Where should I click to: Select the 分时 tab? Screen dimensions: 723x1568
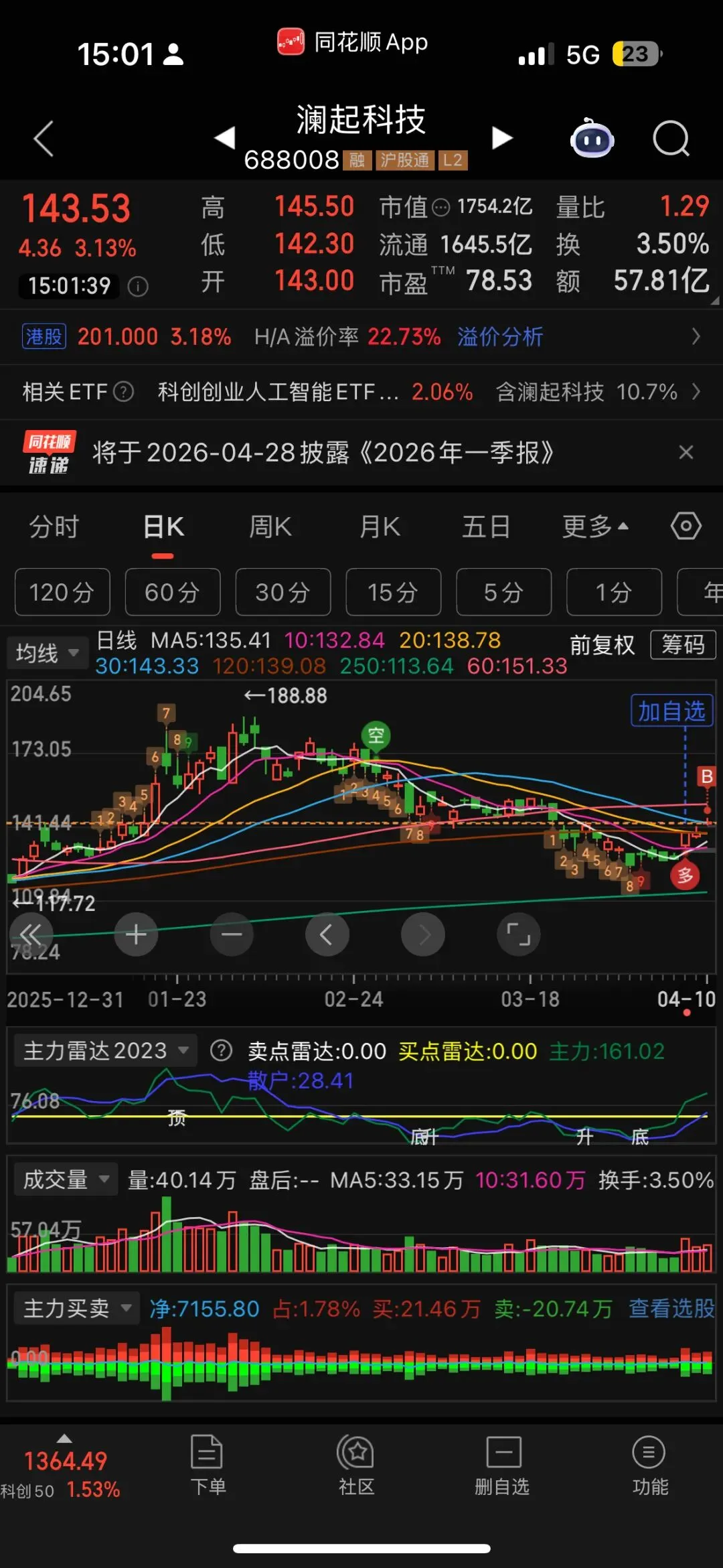[54, 526]
